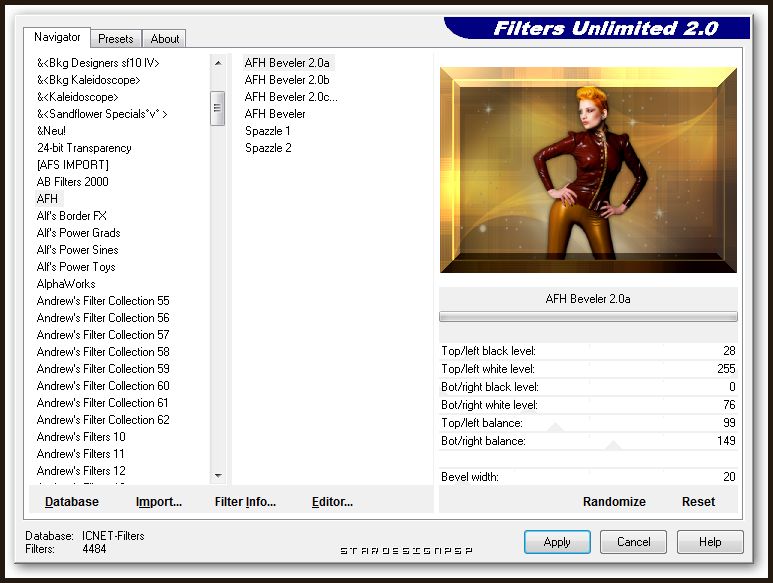This screenshot has width=773, height=583.
Task: Switch to the Navigator tab
Action: 57,37
